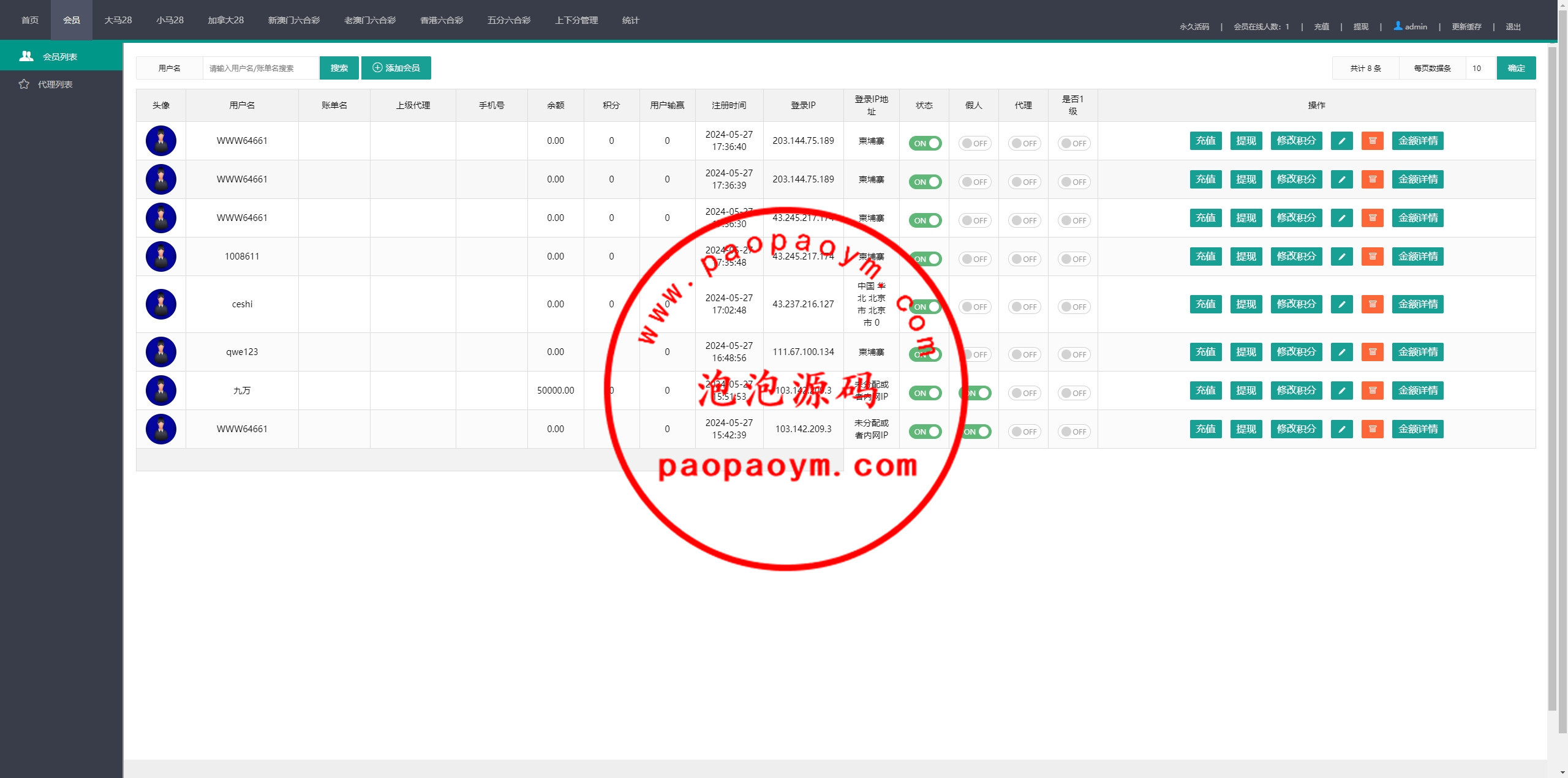Click 更新缓存 link in header

[x=1466, y=26]
